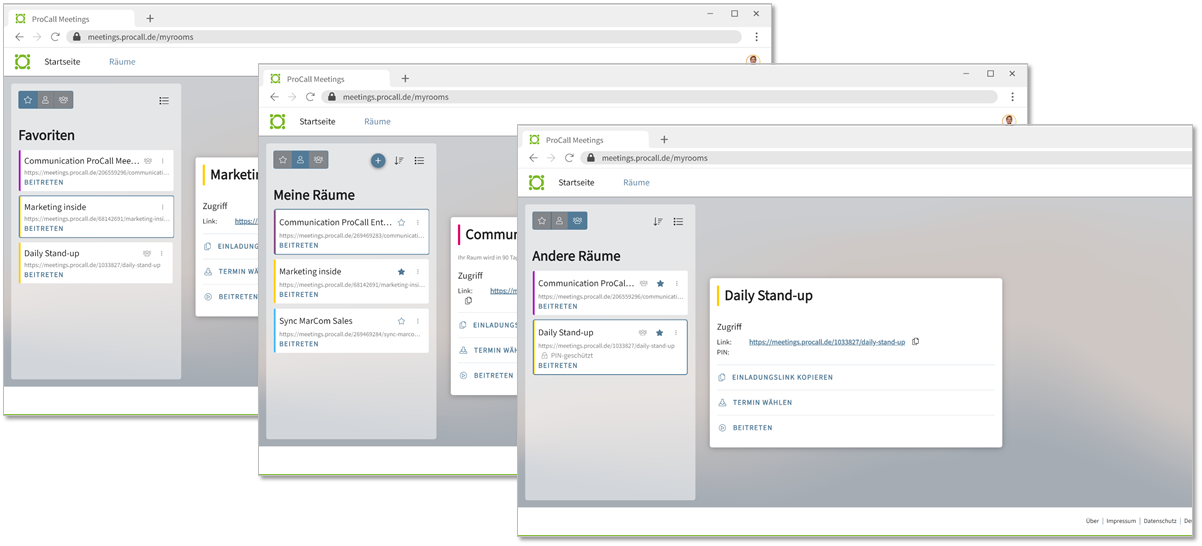Switch to list view in Favoriten panel
Screen dimensions: 1202x546
(x=164, y=100)
